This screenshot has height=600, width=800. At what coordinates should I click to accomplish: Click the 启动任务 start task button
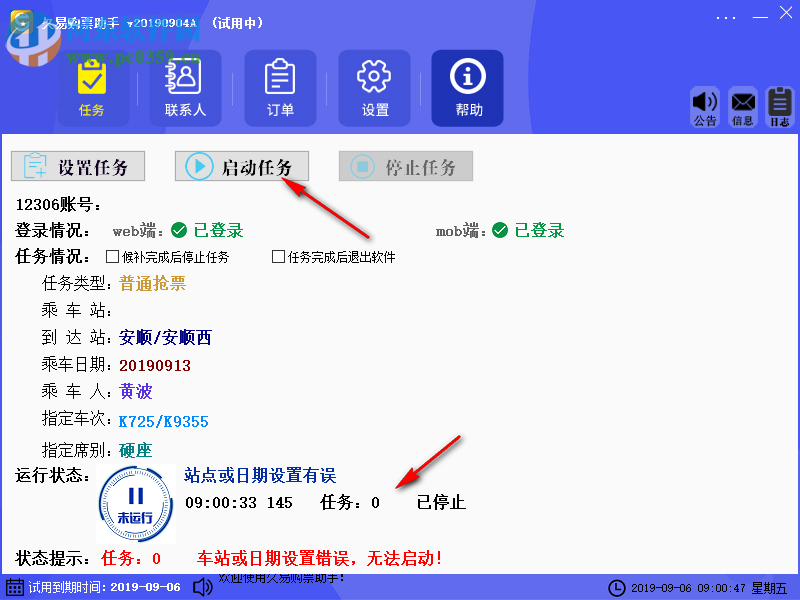[242, 166]
